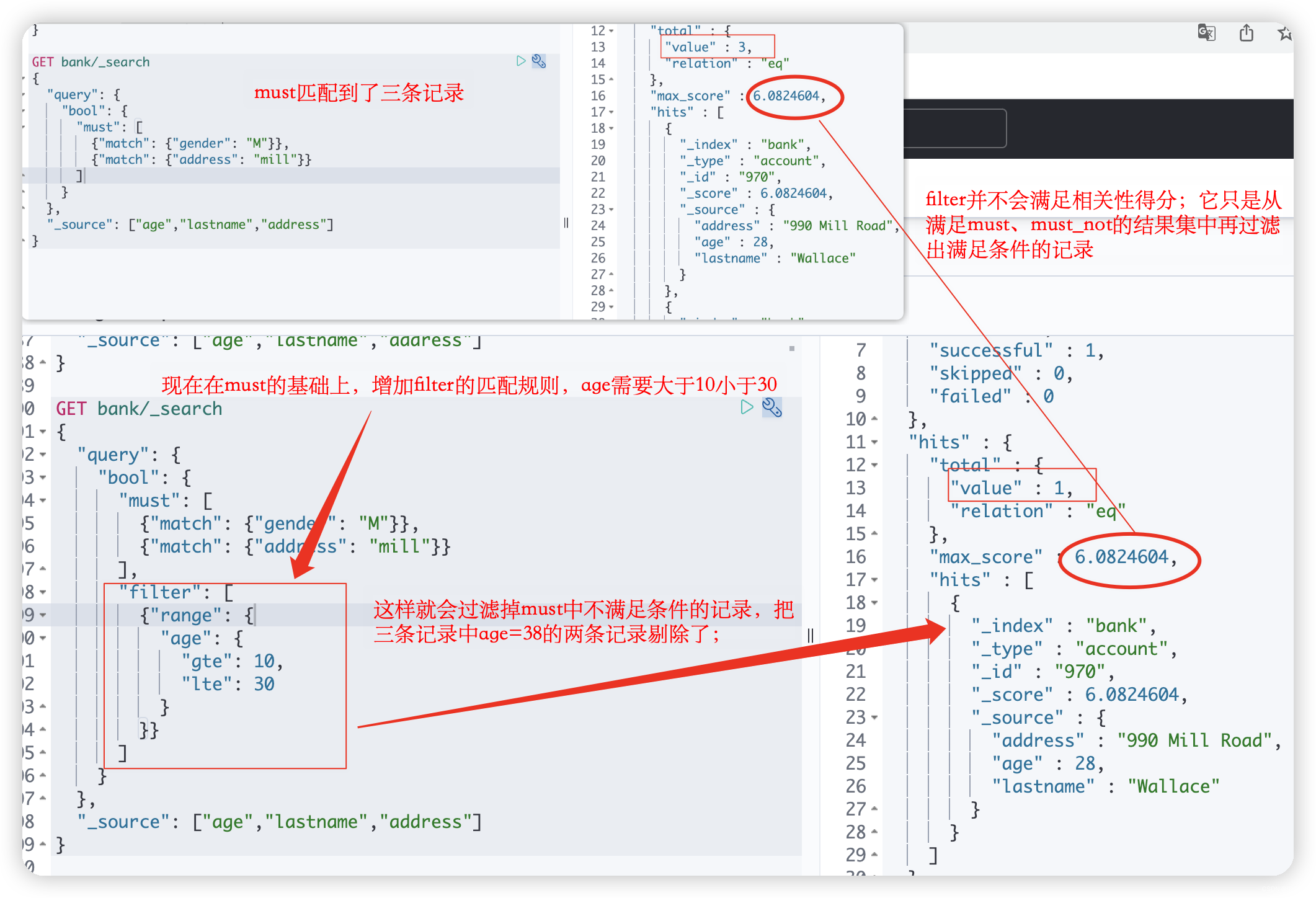Click the fold marker at line 10 of the lower response
The image size is (1316, 898).
tap(874, 419)
